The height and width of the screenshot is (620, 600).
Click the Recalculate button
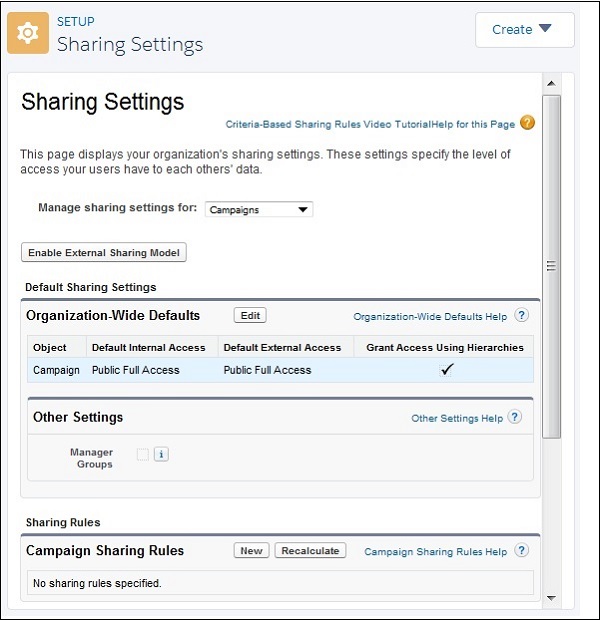[x=310, y=551]
